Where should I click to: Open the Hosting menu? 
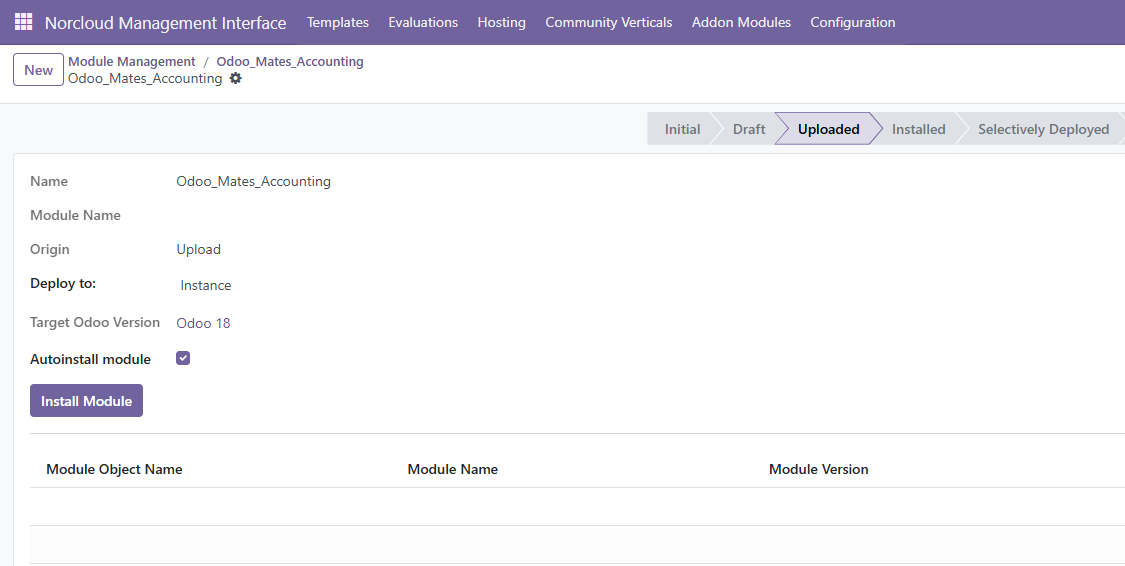(x=502, y=22)
